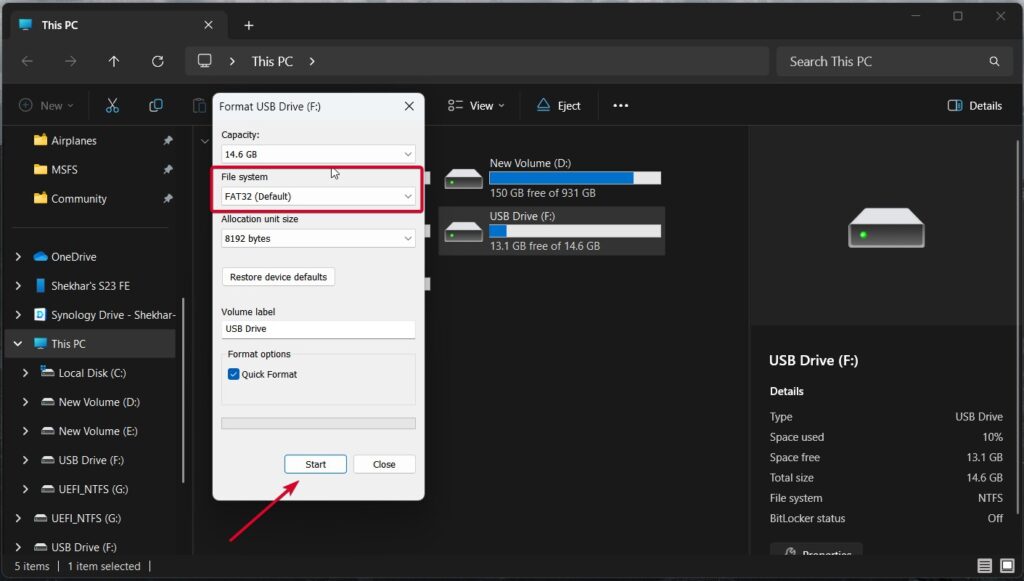Switch to large thumbnails via status bar icon

1006,566
